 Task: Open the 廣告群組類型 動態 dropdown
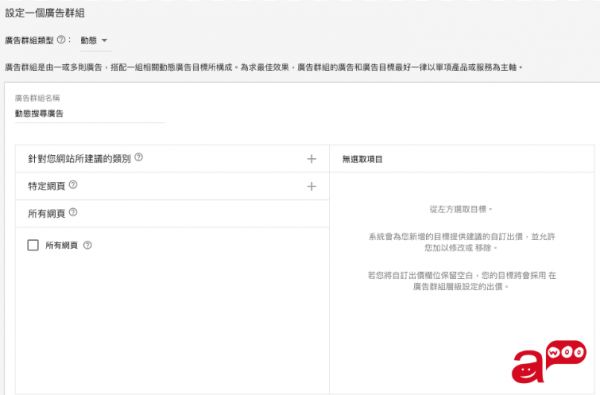95,40
